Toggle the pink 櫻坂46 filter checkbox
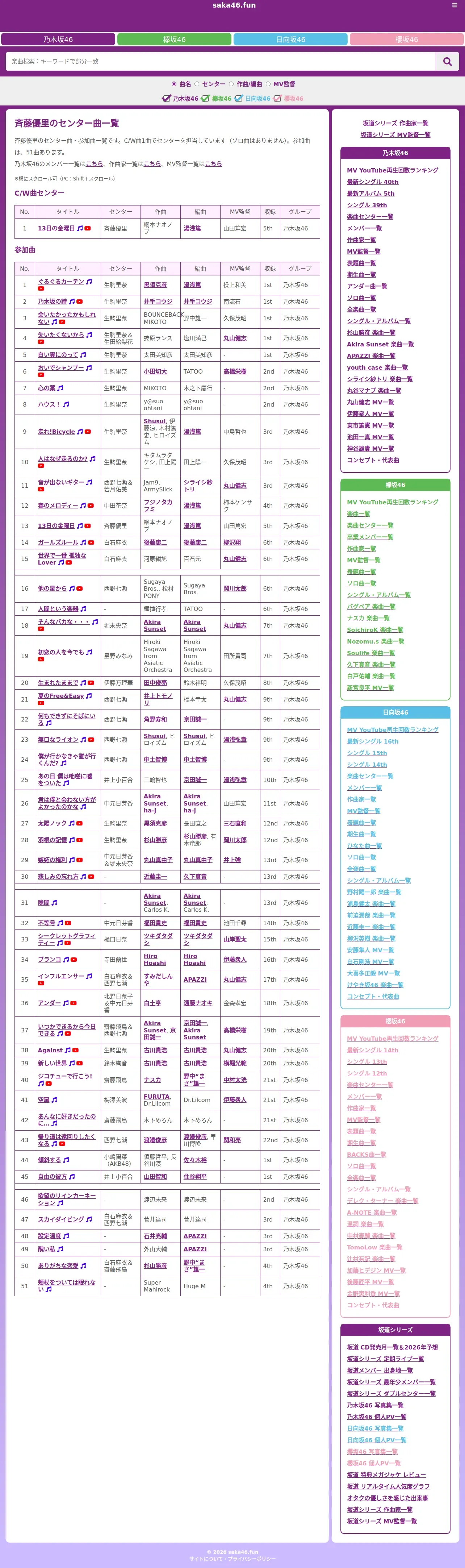The height and width of the screenshot is (1568, 465). [x=277, y=98]
